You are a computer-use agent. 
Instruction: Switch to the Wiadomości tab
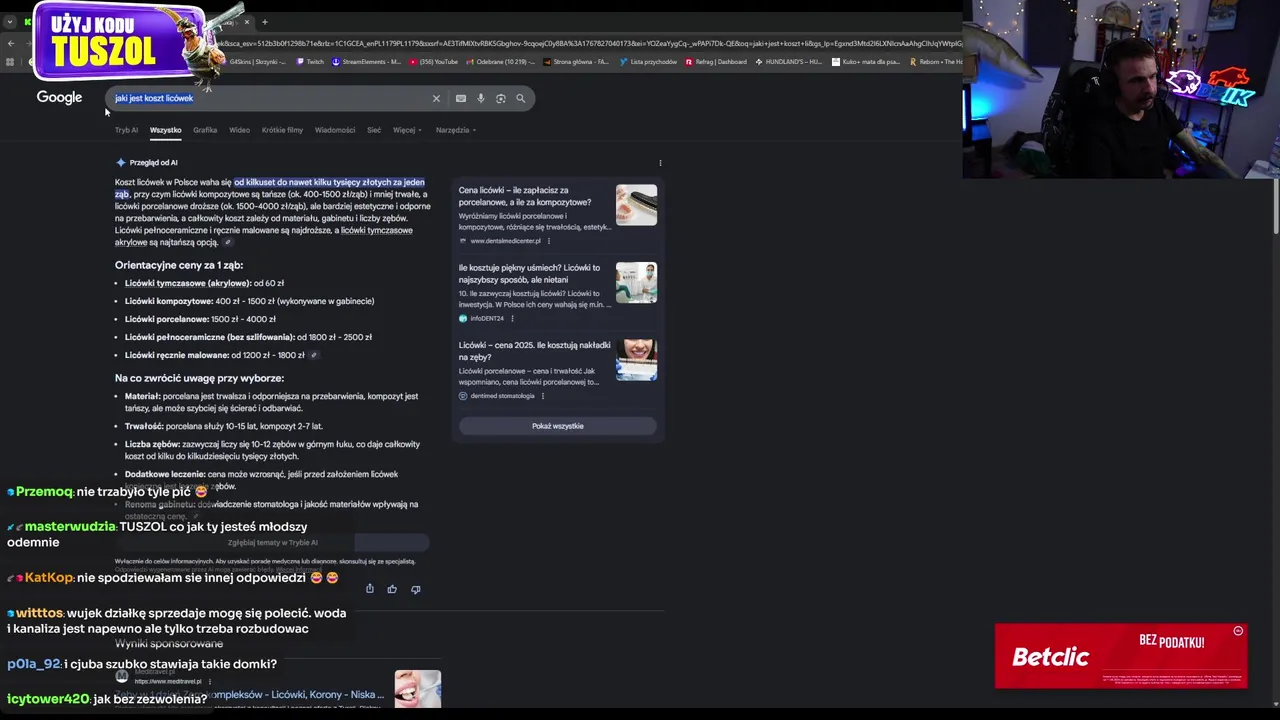[335, 130]
